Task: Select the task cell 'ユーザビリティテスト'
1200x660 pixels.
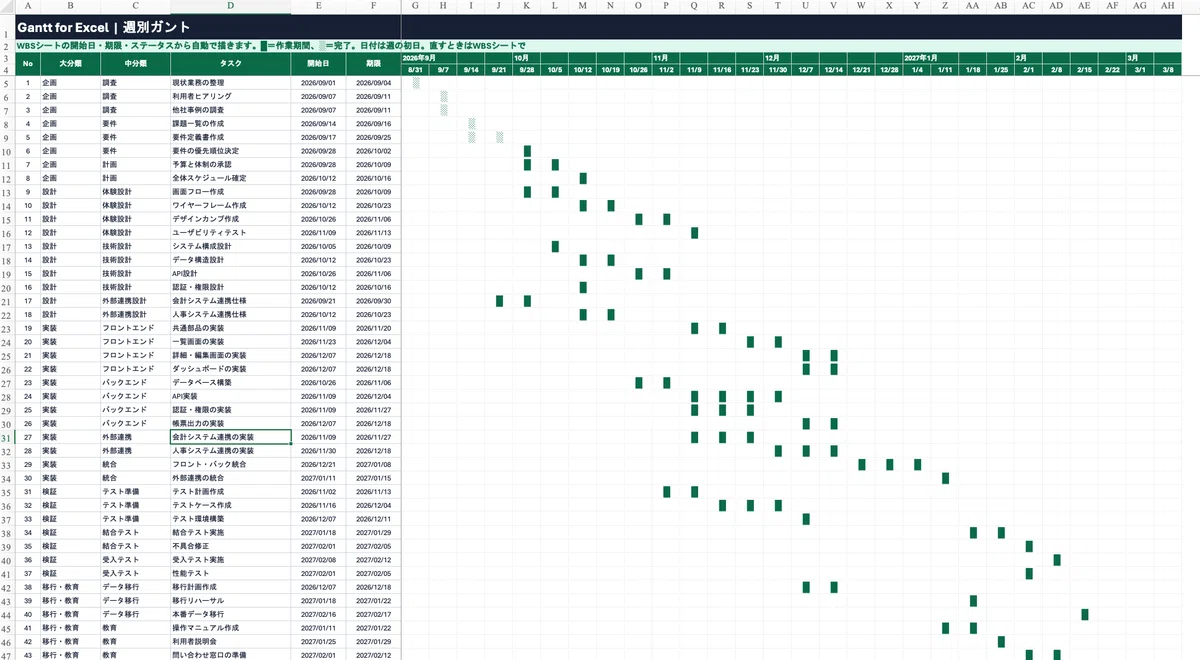Action: [231, 232]
